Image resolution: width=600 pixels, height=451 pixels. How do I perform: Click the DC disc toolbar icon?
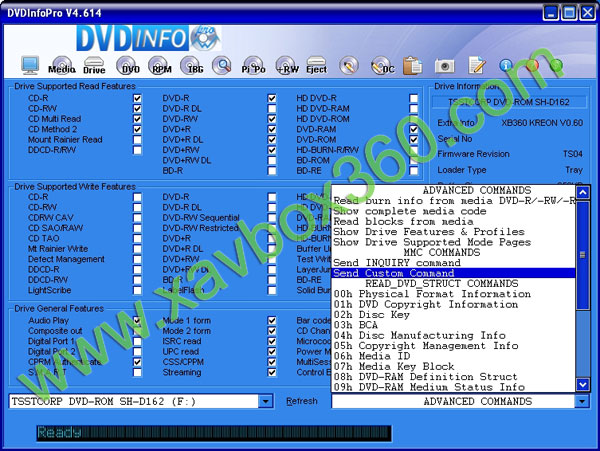click(x=382, y=65)
